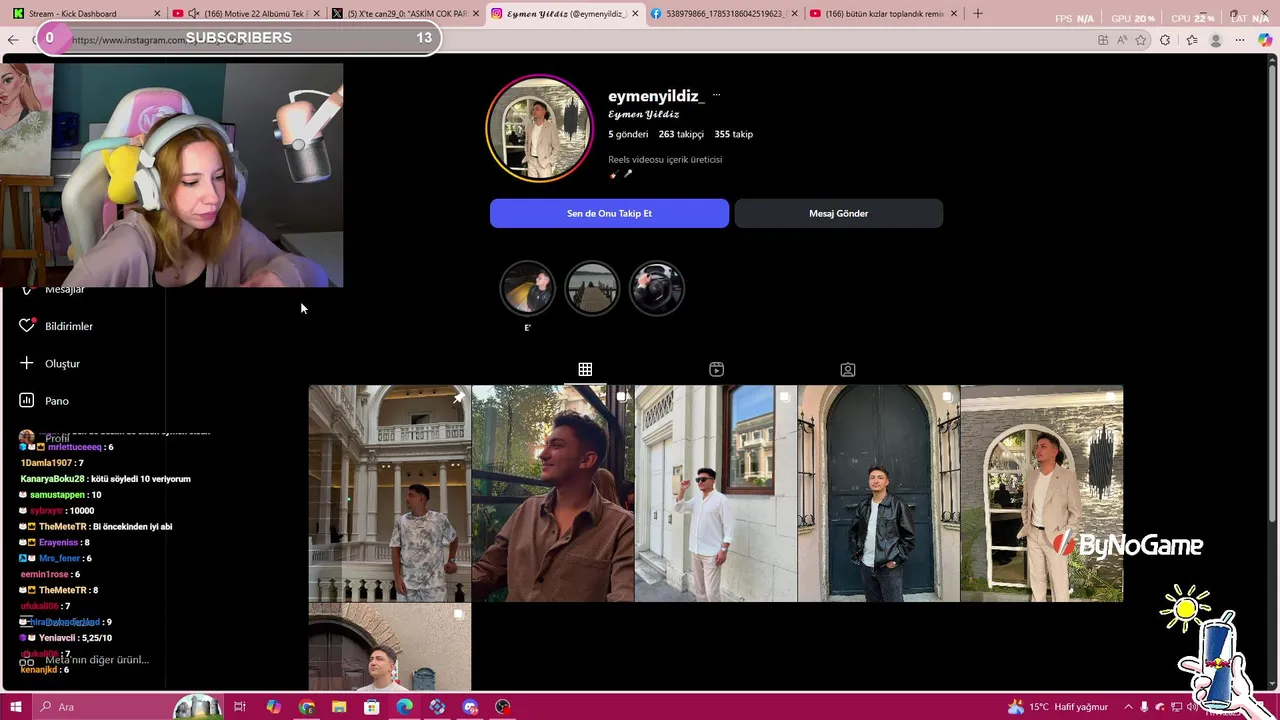Open the brown jacket smiling post
1280x720 pixels.
[552, 493]
